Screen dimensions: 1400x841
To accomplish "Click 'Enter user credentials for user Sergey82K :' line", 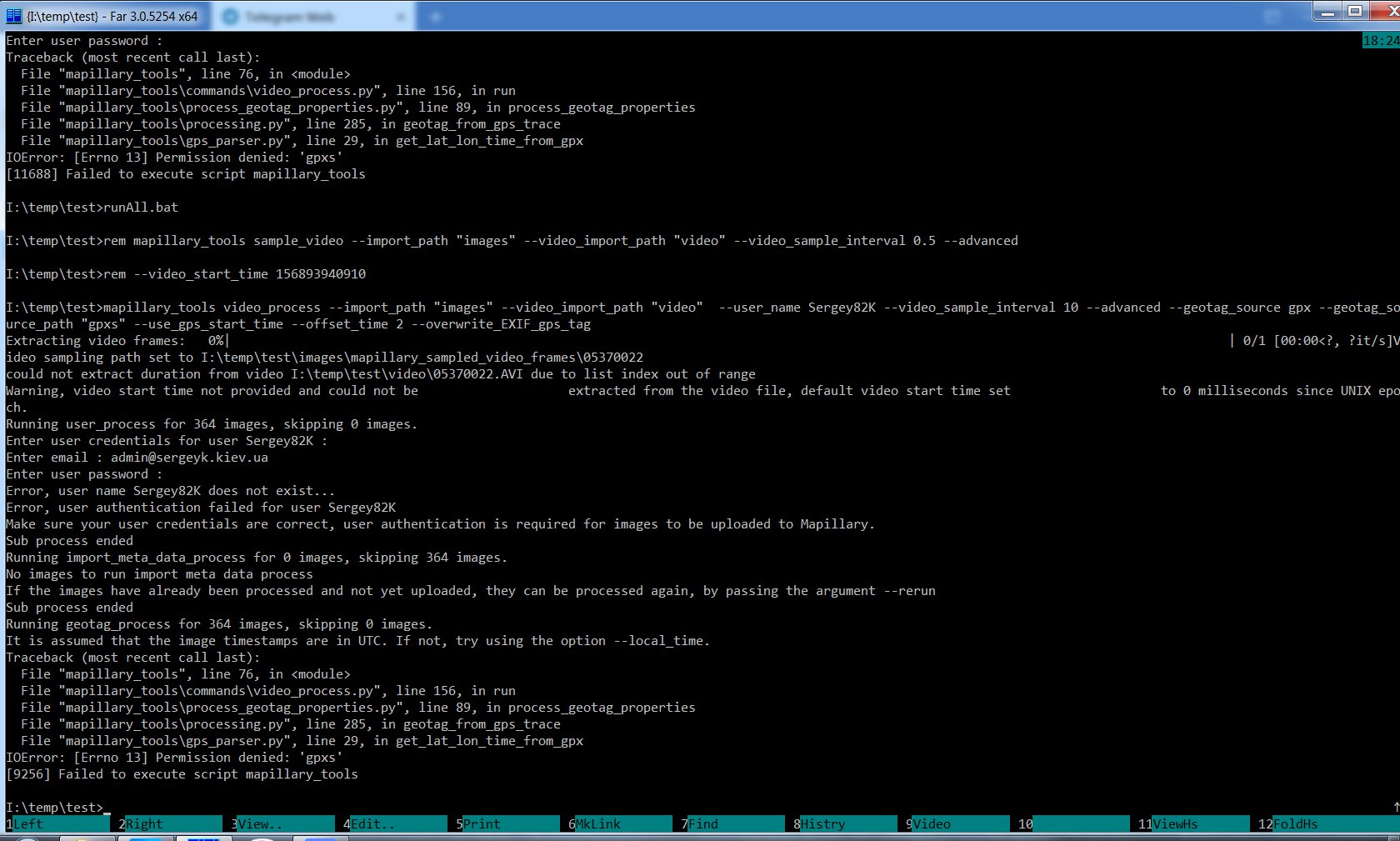I will click(167, 440).
